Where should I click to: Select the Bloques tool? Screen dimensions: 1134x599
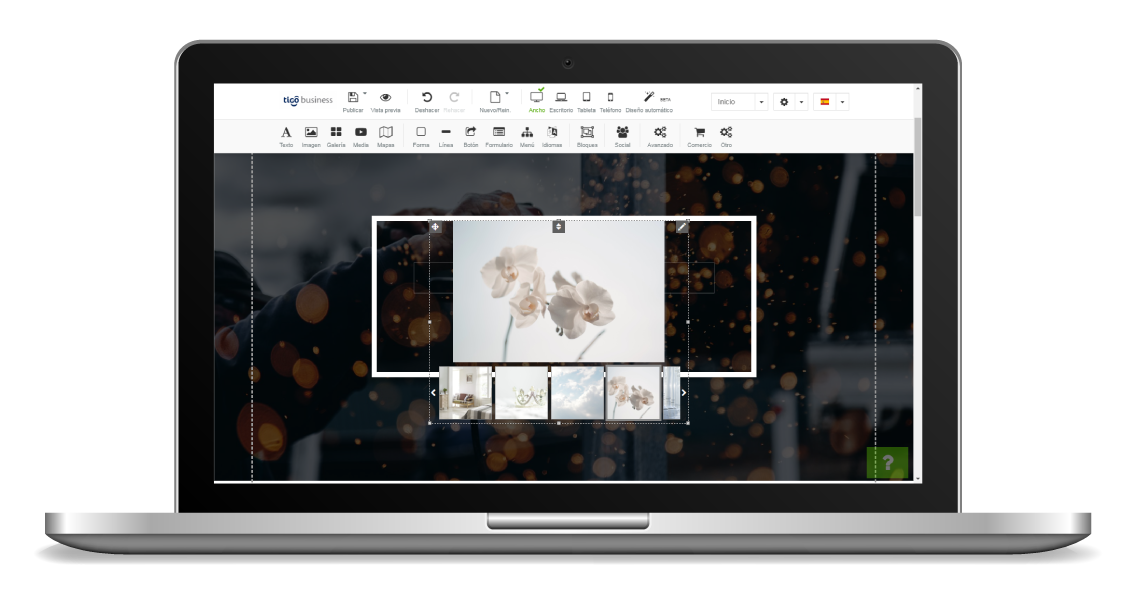587,135
